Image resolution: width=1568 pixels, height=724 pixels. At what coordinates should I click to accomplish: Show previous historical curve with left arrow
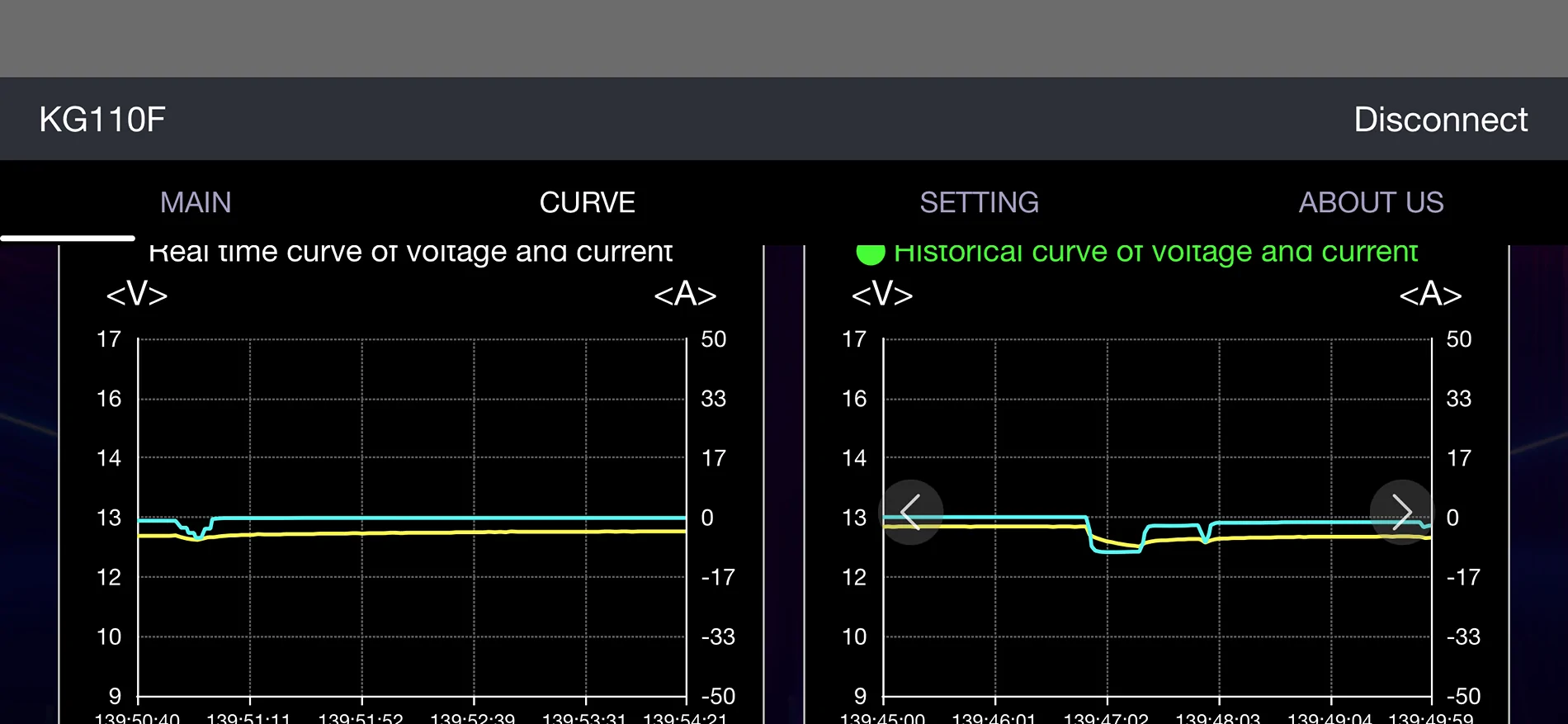click(x=910, y=512)
